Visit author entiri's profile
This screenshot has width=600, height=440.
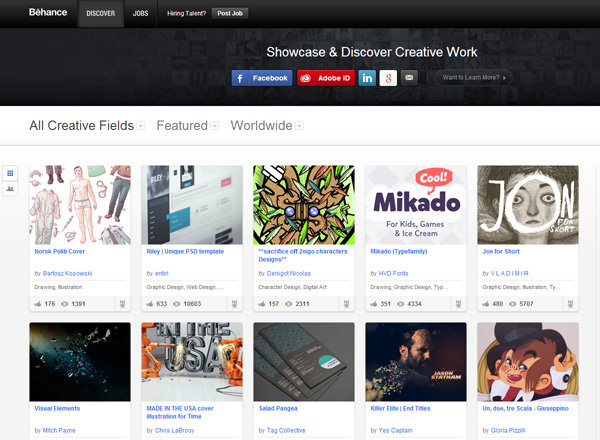click(x=161, y=273)
